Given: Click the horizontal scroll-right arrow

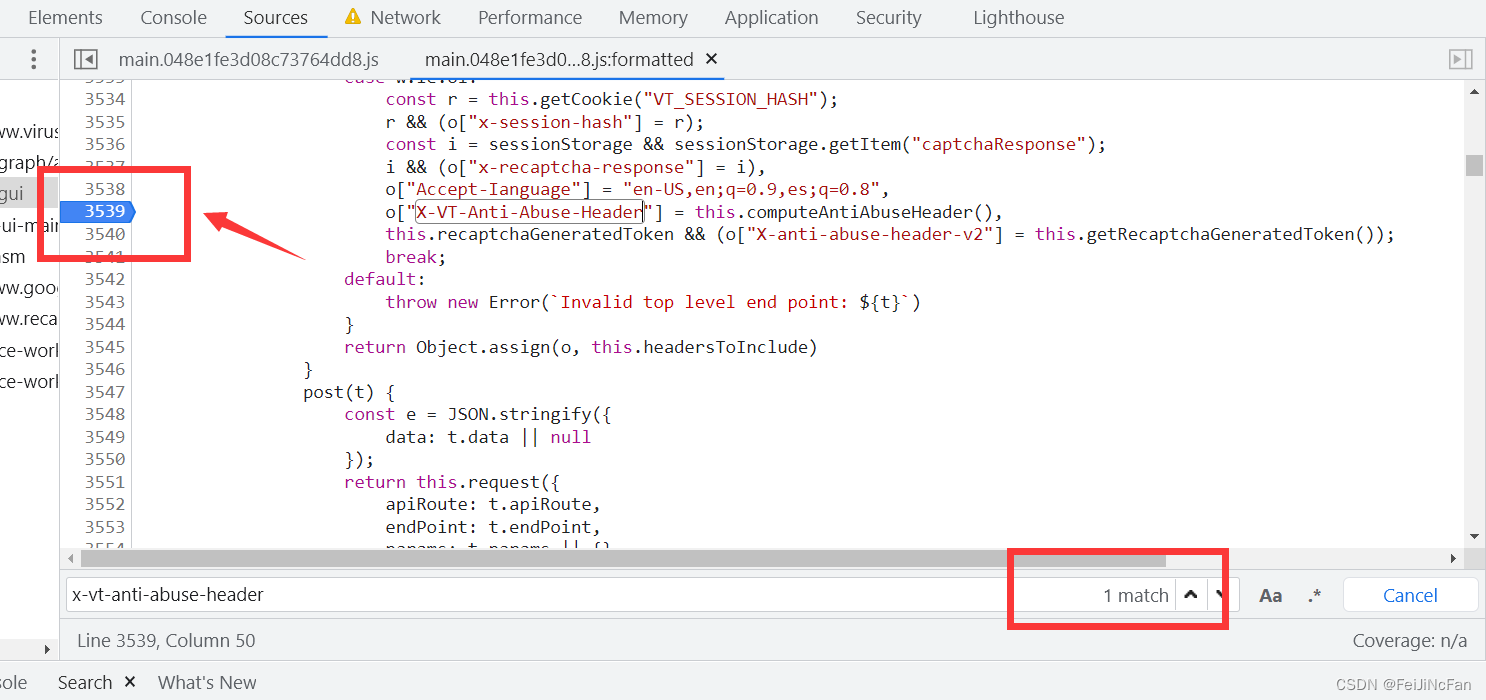Looking at the screenshot, I should (x=1454, y=558).
